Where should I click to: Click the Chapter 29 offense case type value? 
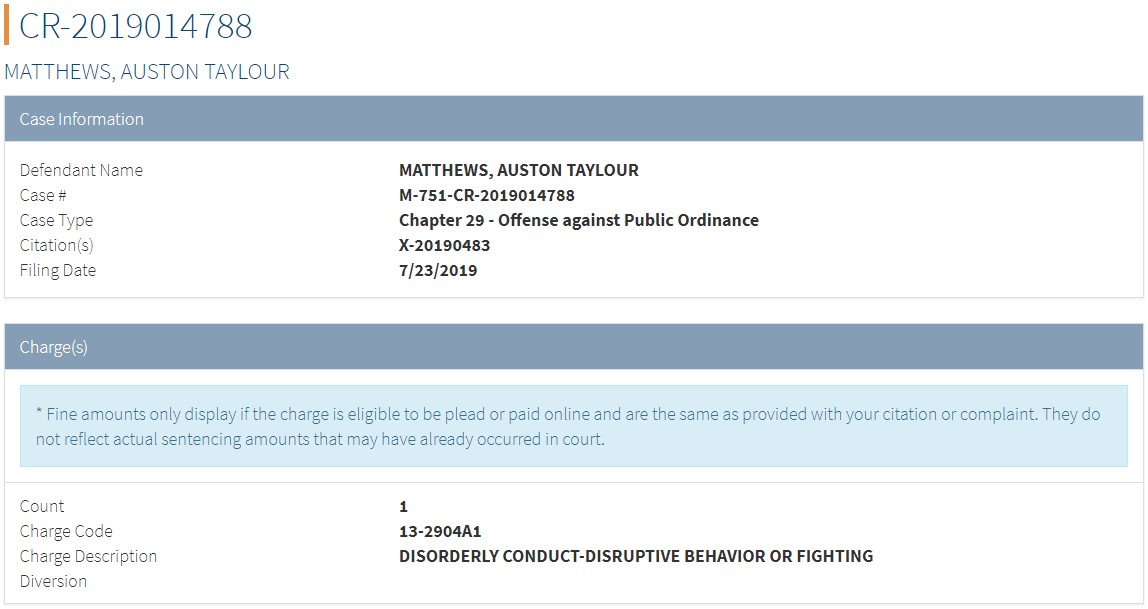[578, 220]
